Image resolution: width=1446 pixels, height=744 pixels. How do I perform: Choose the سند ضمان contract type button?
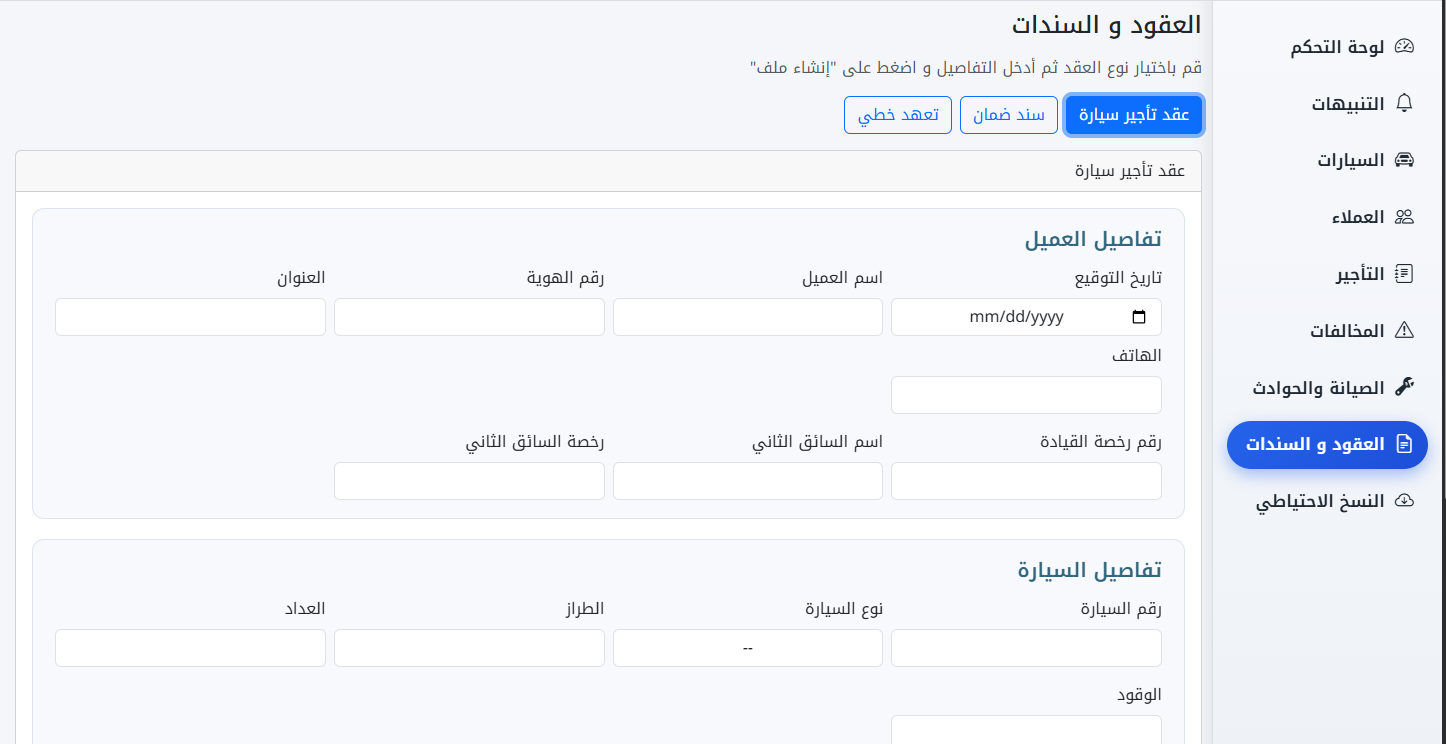(1008, 115)
